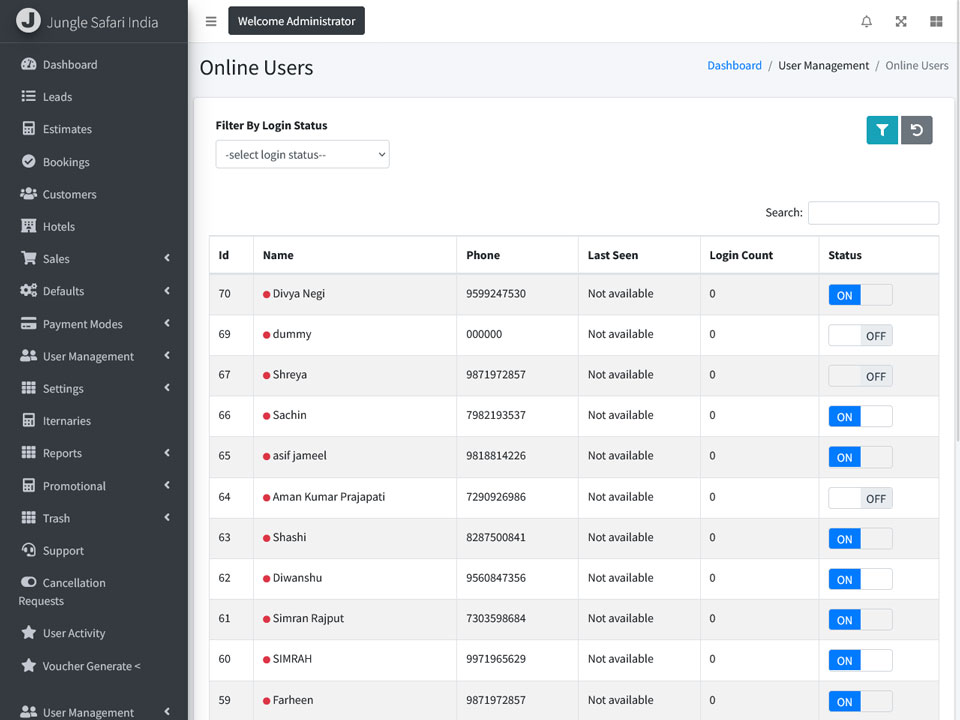Focus the Search input field
The width and height of the screenshot is (960, 720).
tap(873, 212)
